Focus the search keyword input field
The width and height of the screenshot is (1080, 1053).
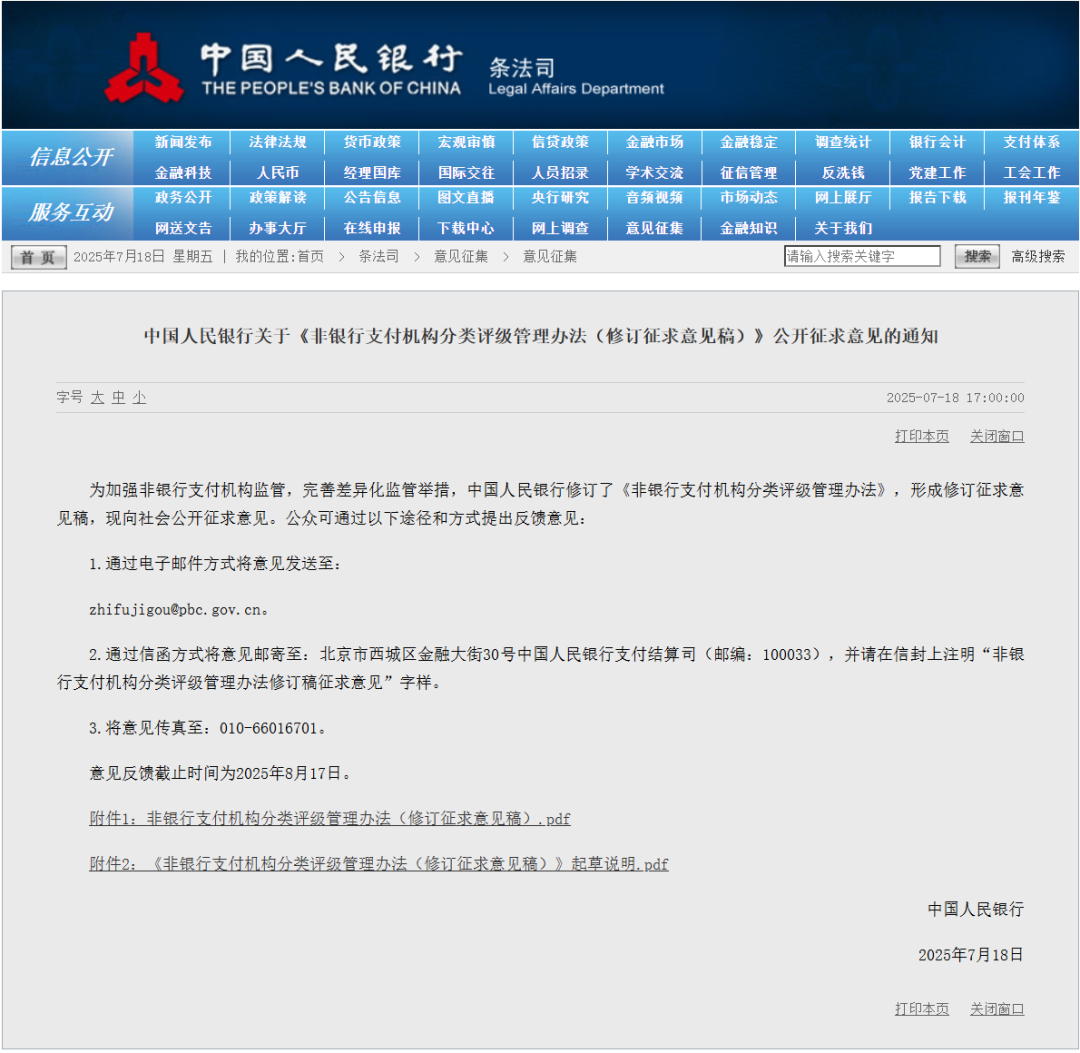[862, 256]
